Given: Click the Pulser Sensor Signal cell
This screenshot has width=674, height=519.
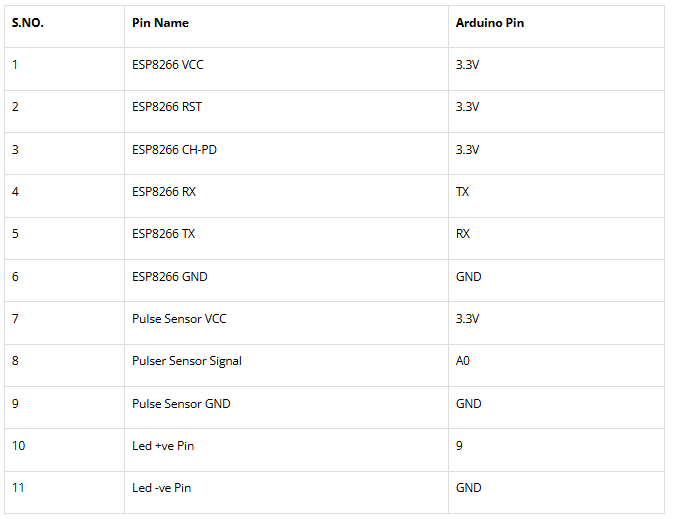Looking at the screenshot, I should (187, 361).
